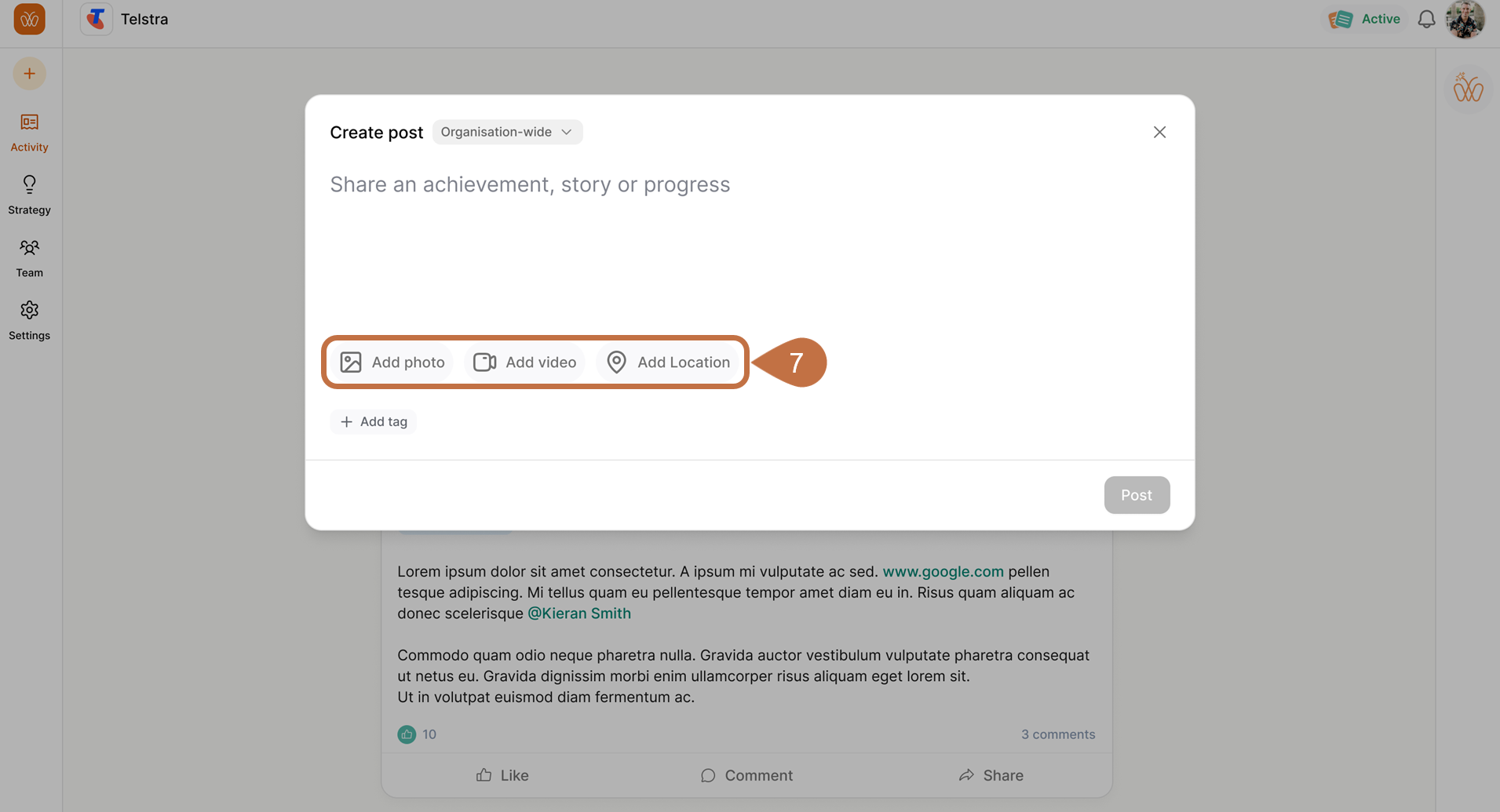Open the Activity feed in sidebar

tap(29, 132)
